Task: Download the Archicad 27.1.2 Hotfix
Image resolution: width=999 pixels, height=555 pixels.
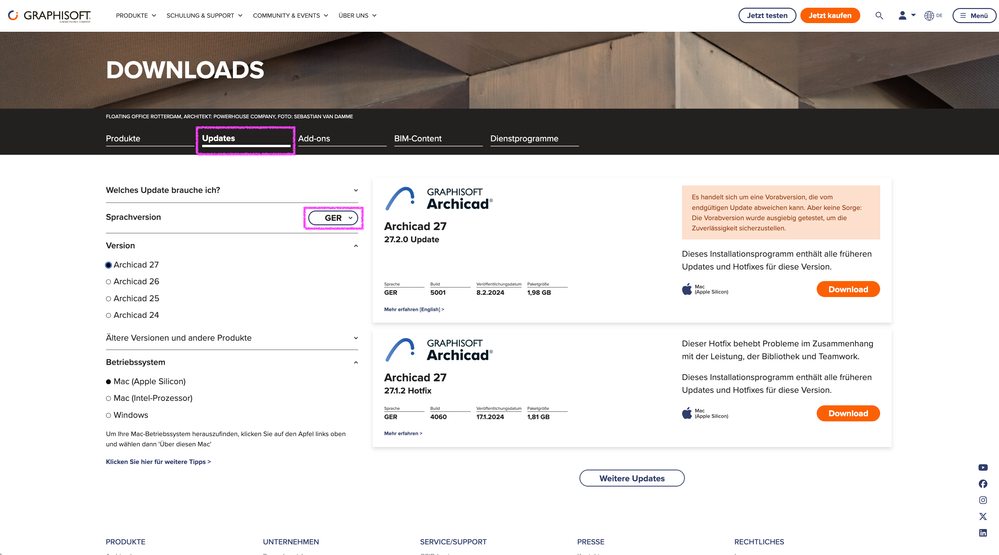Action: [848, 414]
